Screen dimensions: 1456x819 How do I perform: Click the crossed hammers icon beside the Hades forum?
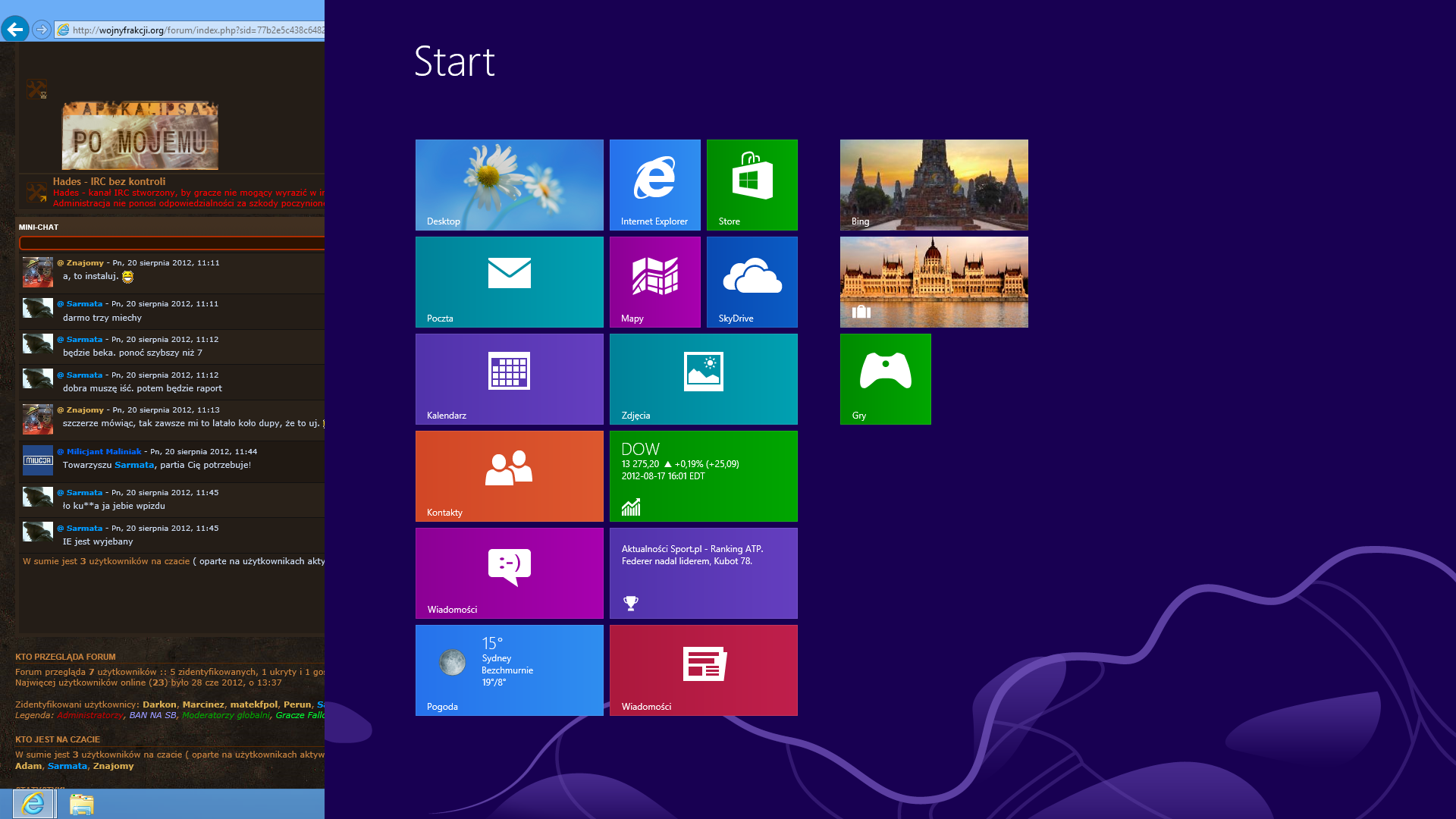coord(36,192)
